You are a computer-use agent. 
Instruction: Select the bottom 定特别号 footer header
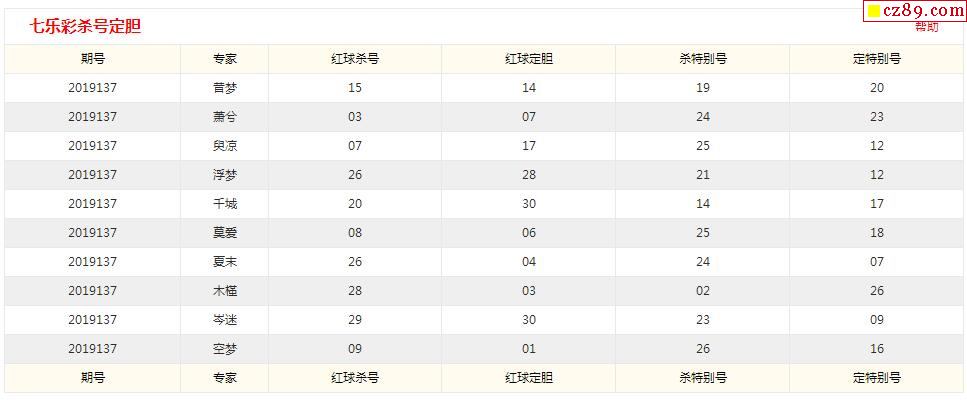876,378
